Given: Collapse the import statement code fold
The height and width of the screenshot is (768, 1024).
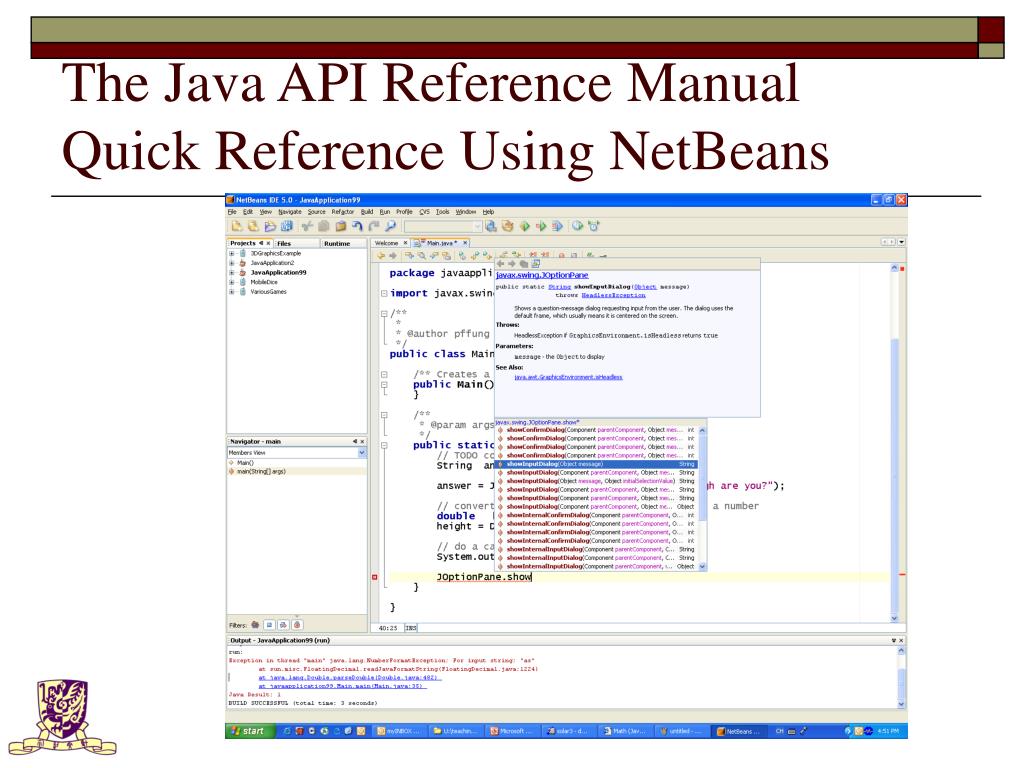Looking at the screenshot, I should click(x=384, y=293).
